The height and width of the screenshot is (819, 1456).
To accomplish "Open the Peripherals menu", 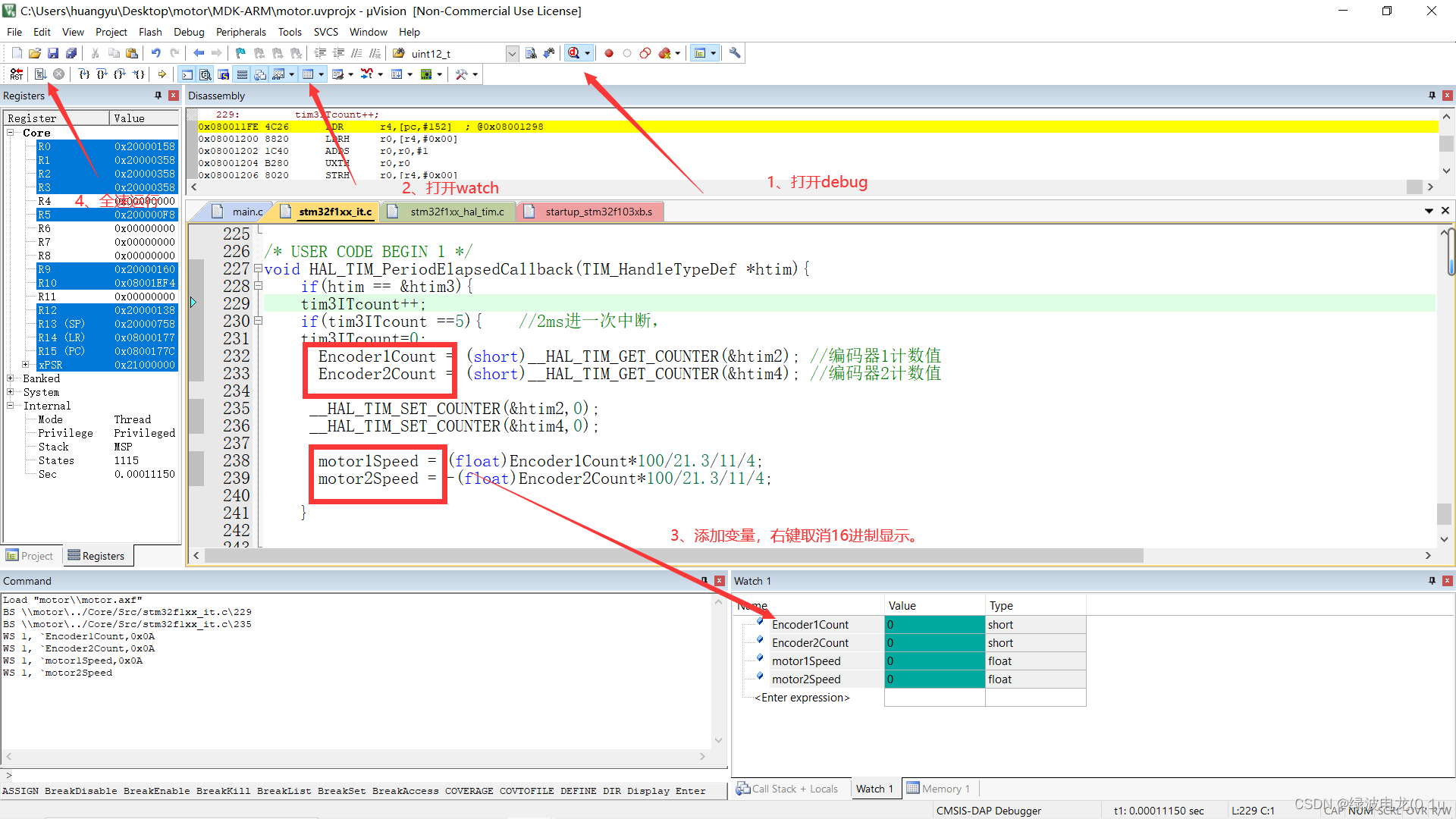I will coord(240,32).
